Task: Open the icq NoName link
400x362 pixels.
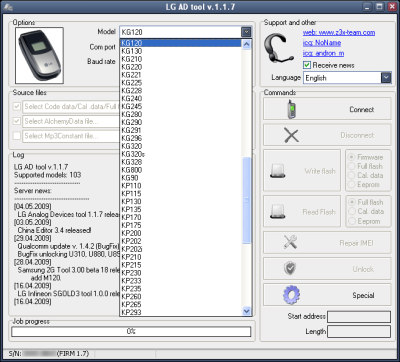Action: click(x=322, y=43)
